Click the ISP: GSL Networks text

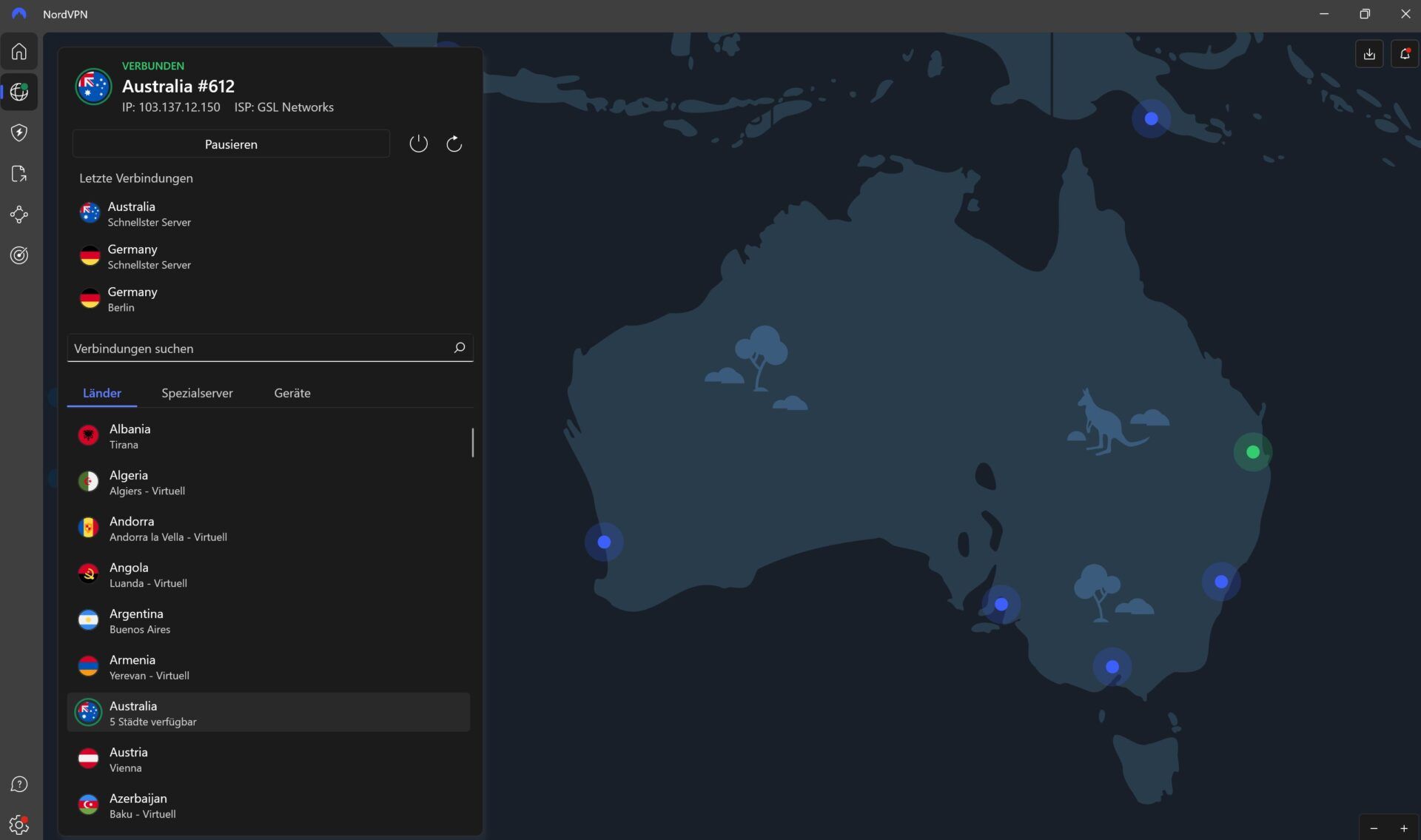283,107
